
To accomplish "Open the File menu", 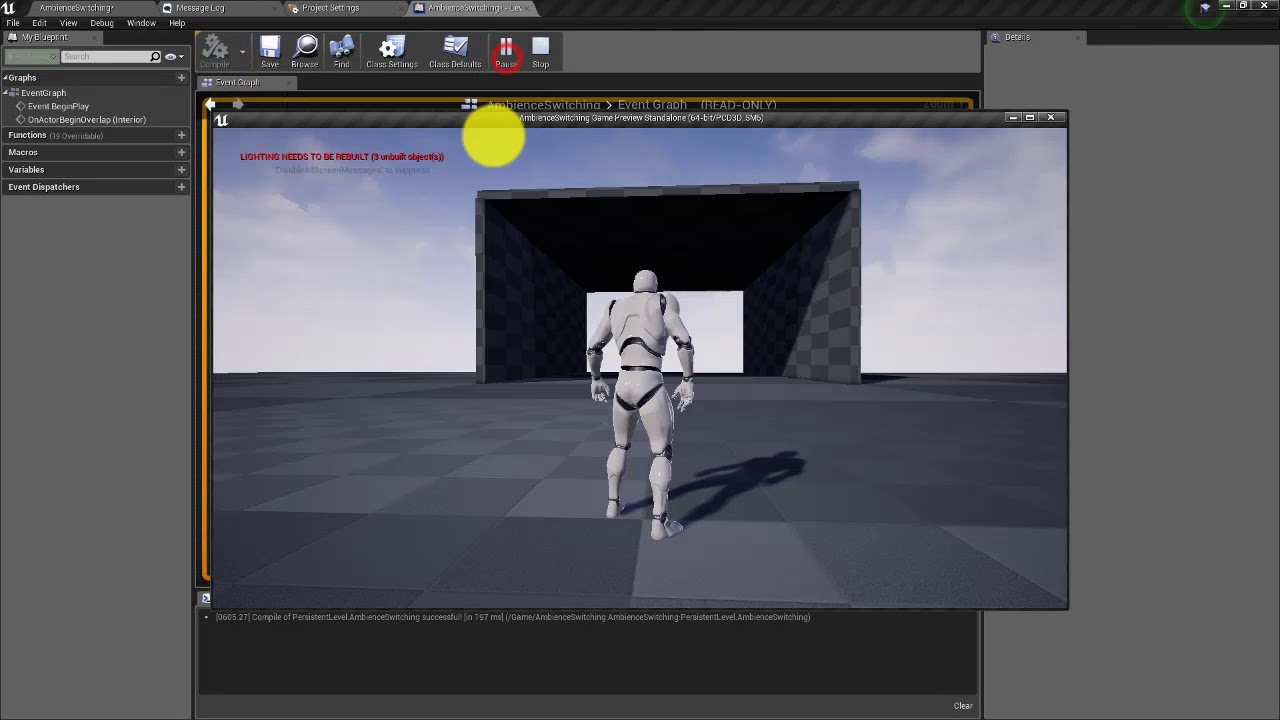I will (x=13, y=23).
